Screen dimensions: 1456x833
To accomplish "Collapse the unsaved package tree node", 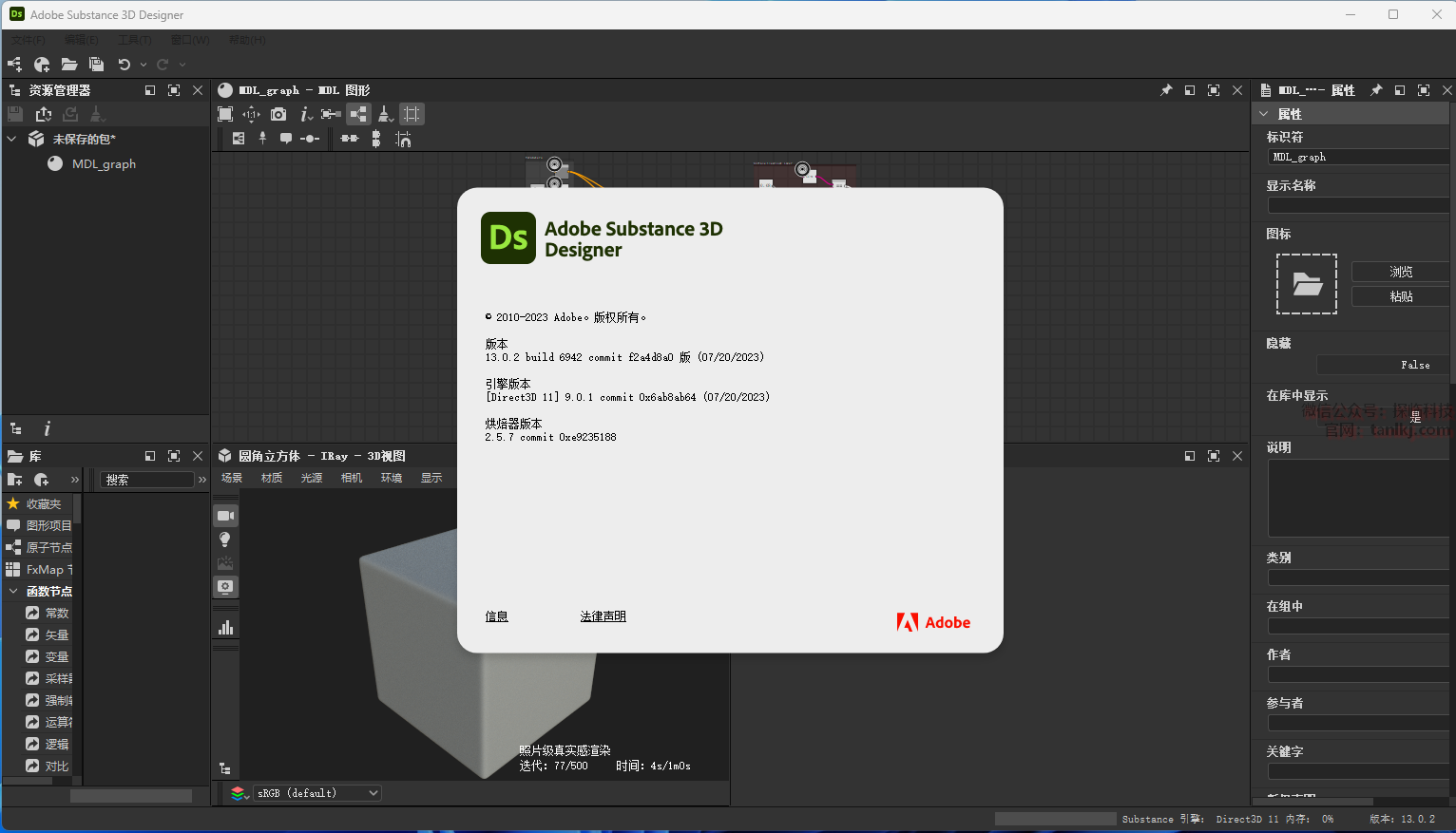I will [12, 139].
